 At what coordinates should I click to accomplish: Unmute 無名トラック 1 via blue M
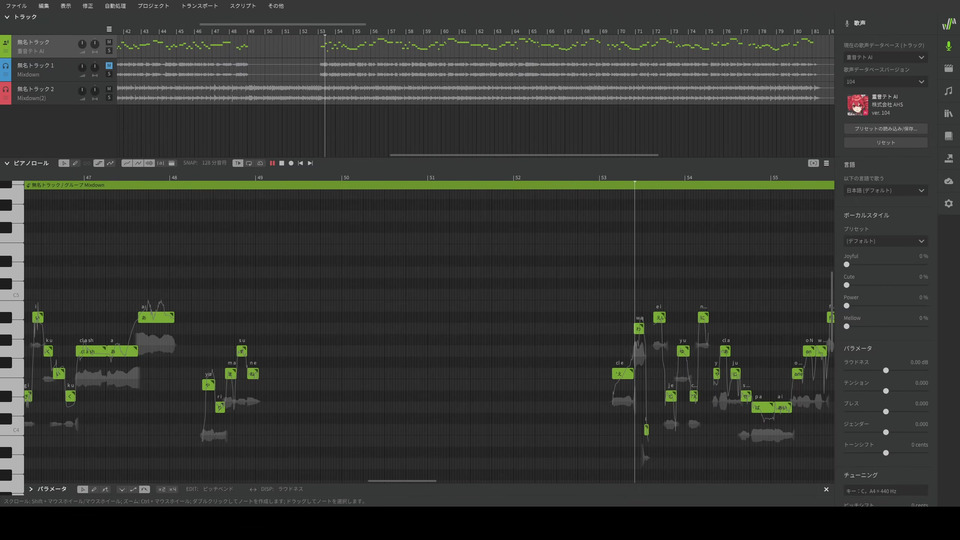pyautogui.click(x=109, y=65)
